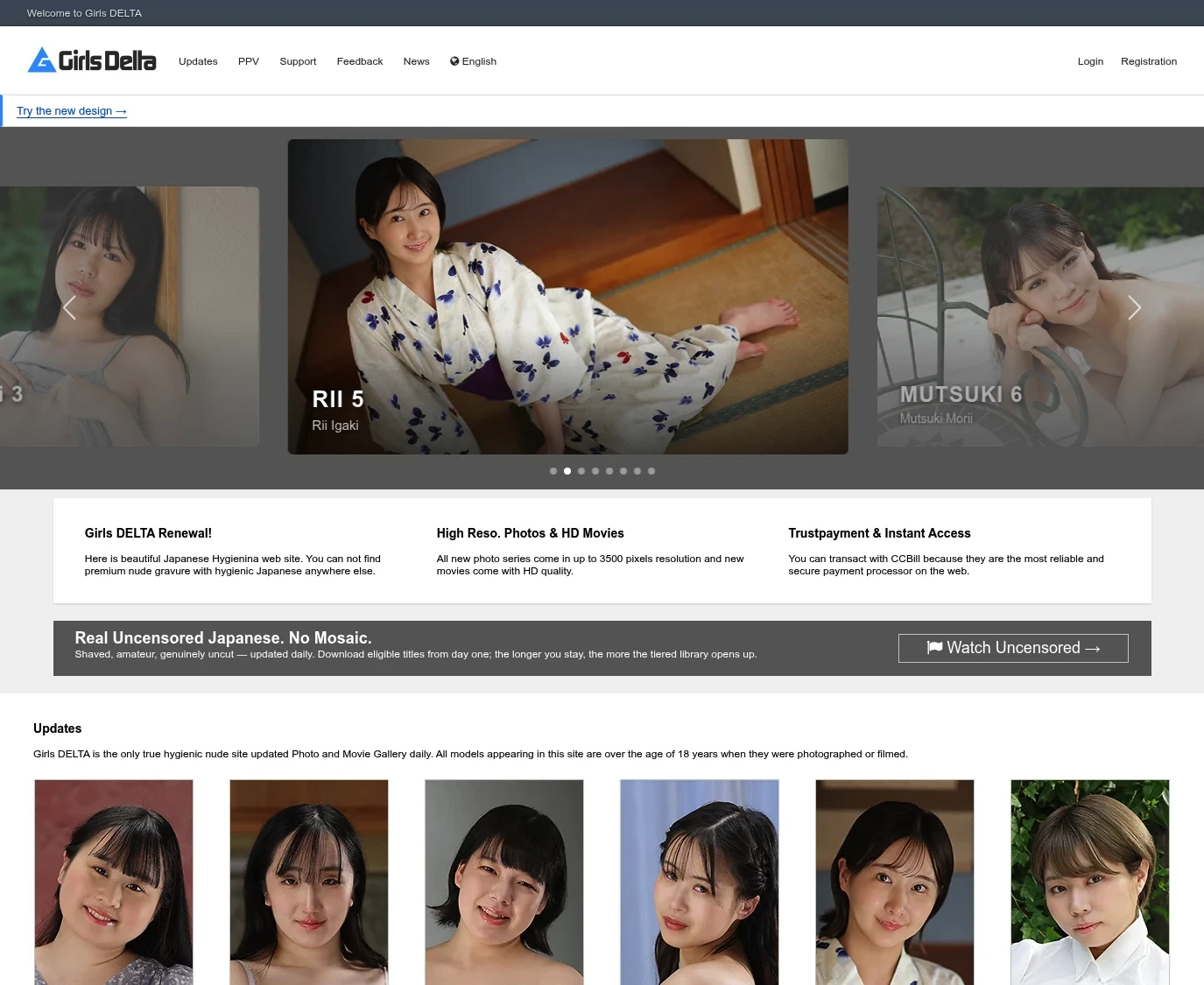
Task: Click the RII 5 carousel slide
Action: tap(567, 297)
